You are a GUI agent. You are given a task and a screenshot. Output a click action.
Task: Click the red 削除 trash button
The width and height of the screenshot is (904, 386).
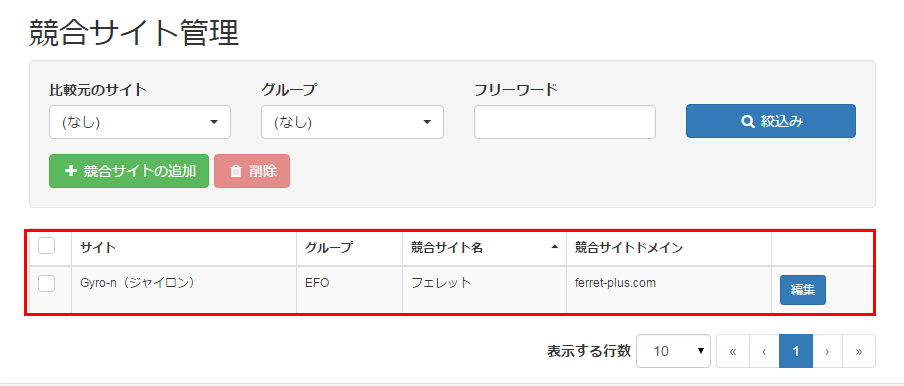click(252, 171)
